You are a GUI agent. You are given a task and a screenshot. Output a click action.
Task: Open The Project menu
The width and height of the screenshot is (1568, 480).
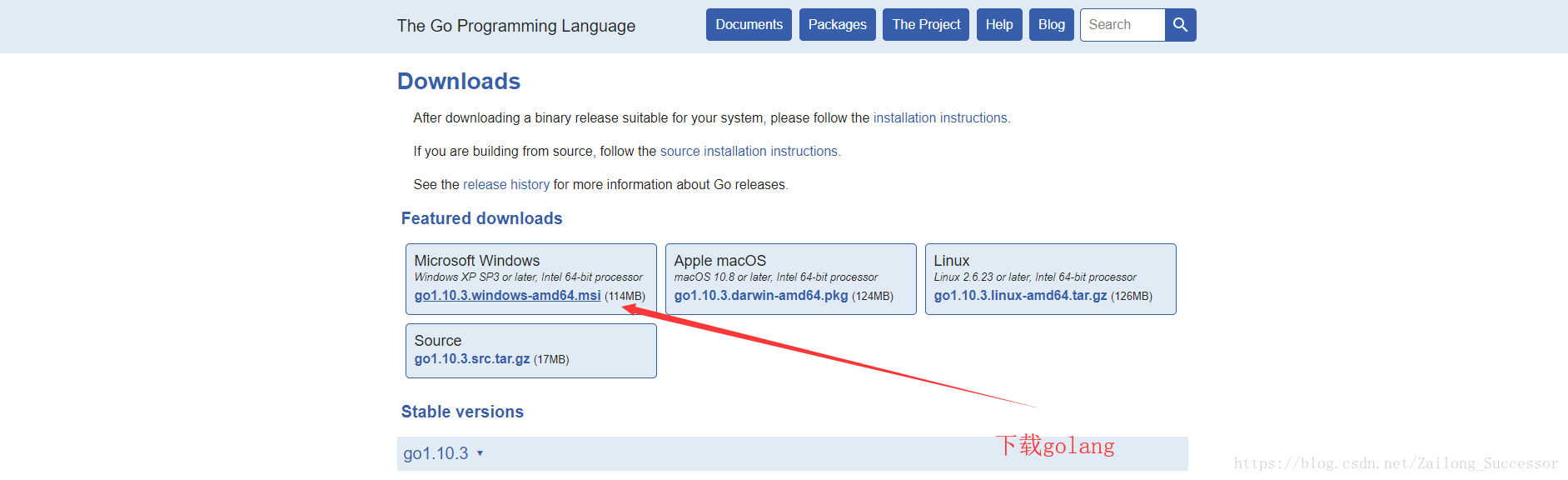(926, 25)
